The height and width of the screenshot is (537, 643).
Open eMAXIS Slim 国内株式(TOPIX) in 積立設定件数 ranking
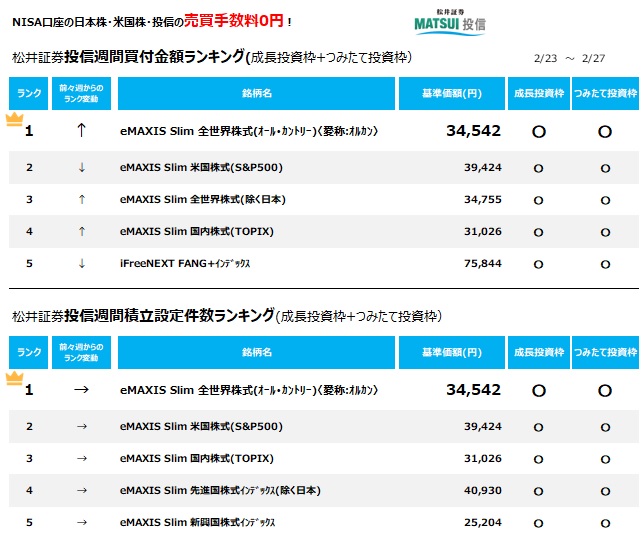pyautogui.click(x=197, y=458)
